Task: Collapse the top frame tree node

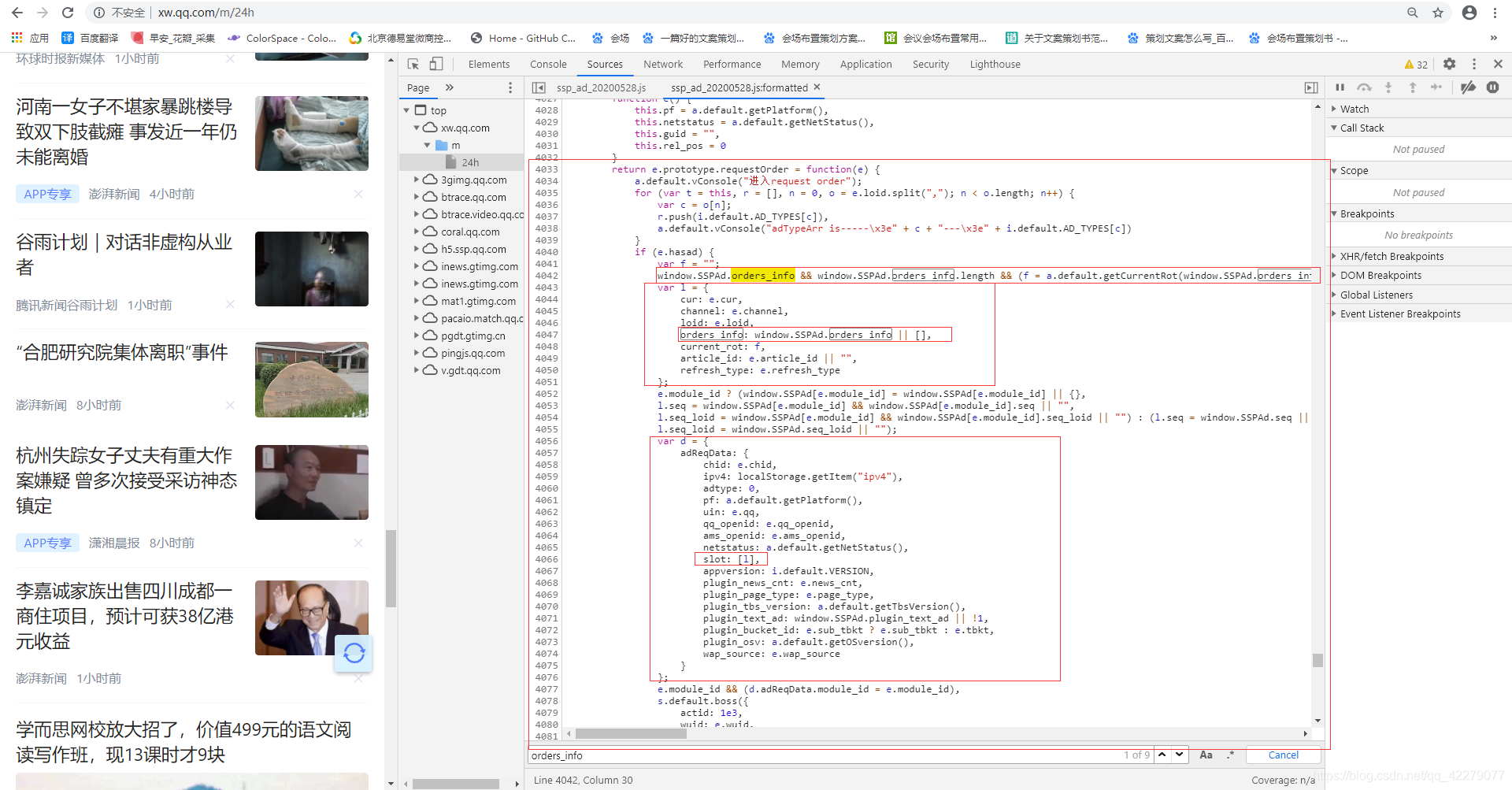Action: click(406, 110)
